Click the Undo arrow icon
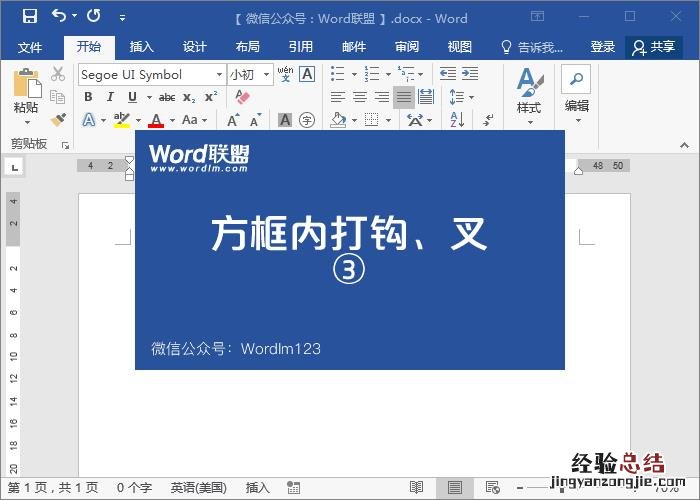The image size is (700, 500). point(59,17)
